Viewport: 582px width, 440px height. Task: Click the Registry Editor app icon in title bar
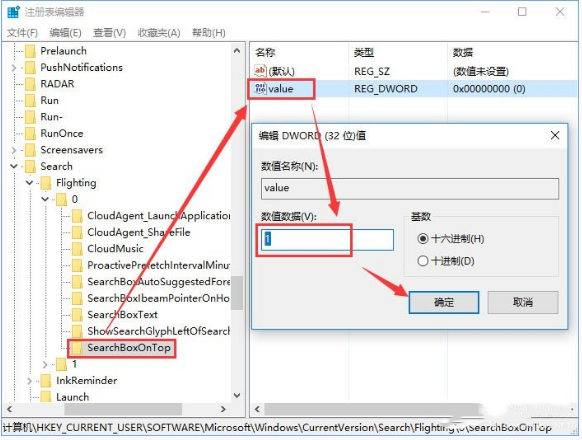point(13,12)
